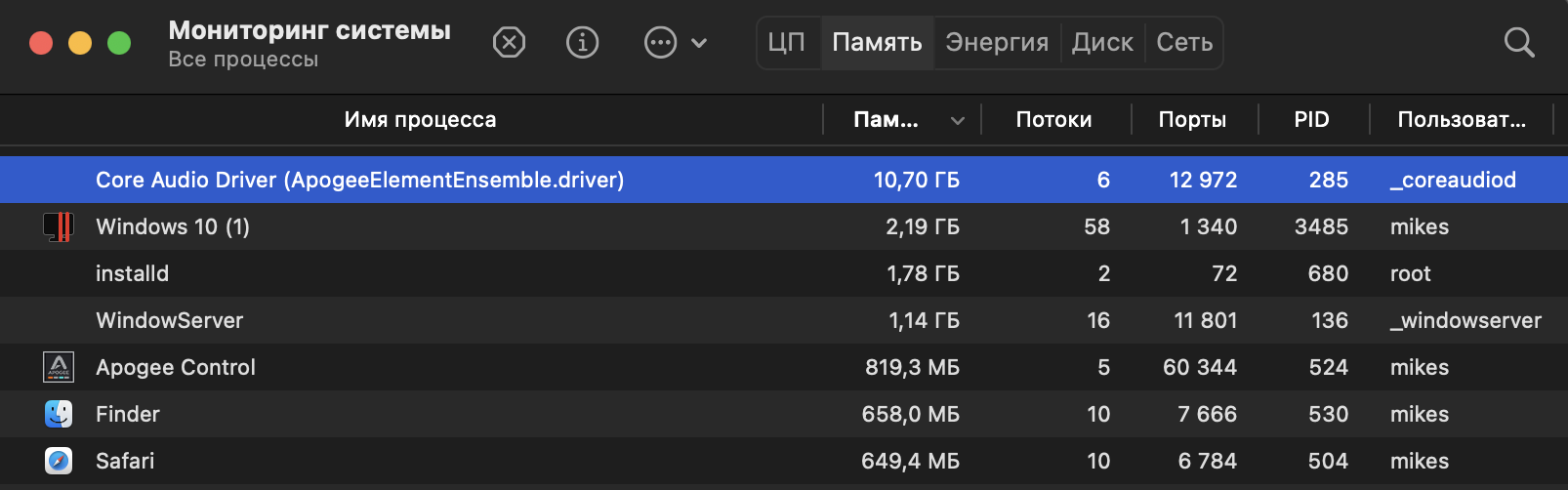The image size is (1568, 490).
Task: Click the stop process (X) toolbar icon
Action: tap(509, 43)
